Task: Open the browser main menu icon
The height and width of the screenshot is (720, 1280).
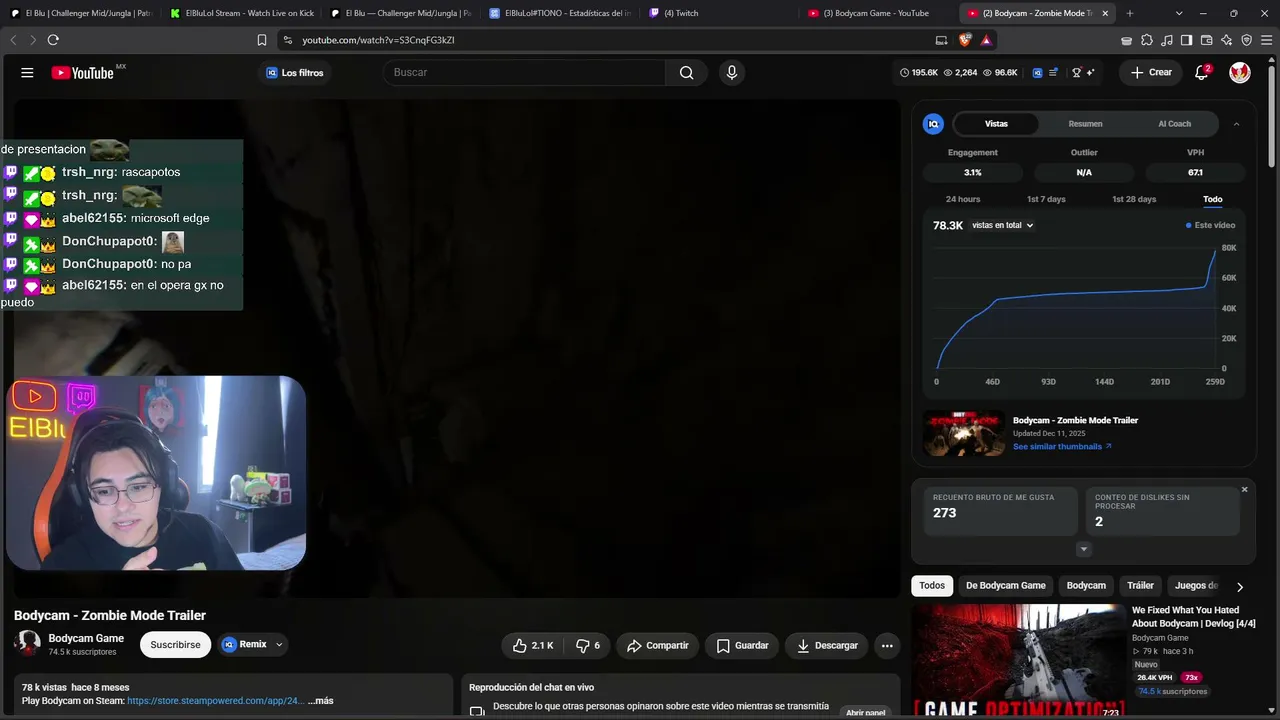Action: tap(1266, 40)
